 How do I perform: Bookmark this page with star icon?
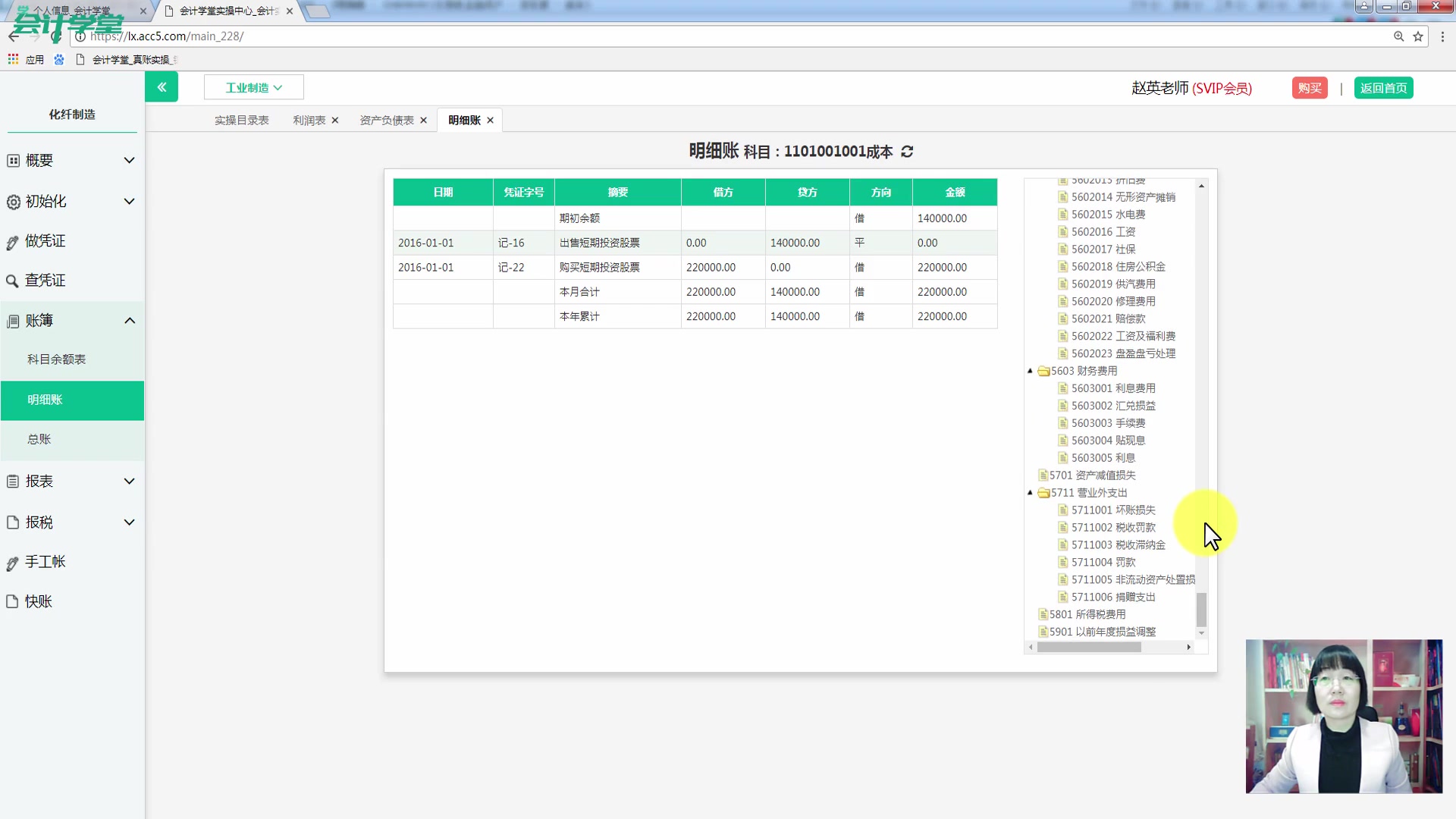(1418, 36)
